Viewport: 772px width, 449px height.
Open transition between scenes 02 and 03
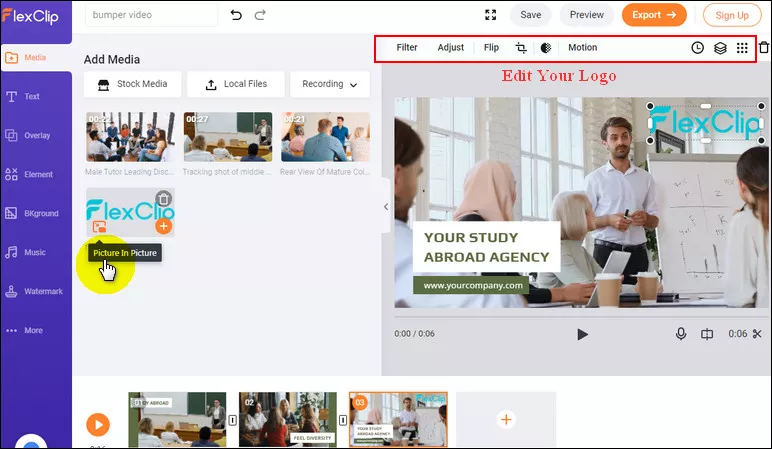pos(343,420)
